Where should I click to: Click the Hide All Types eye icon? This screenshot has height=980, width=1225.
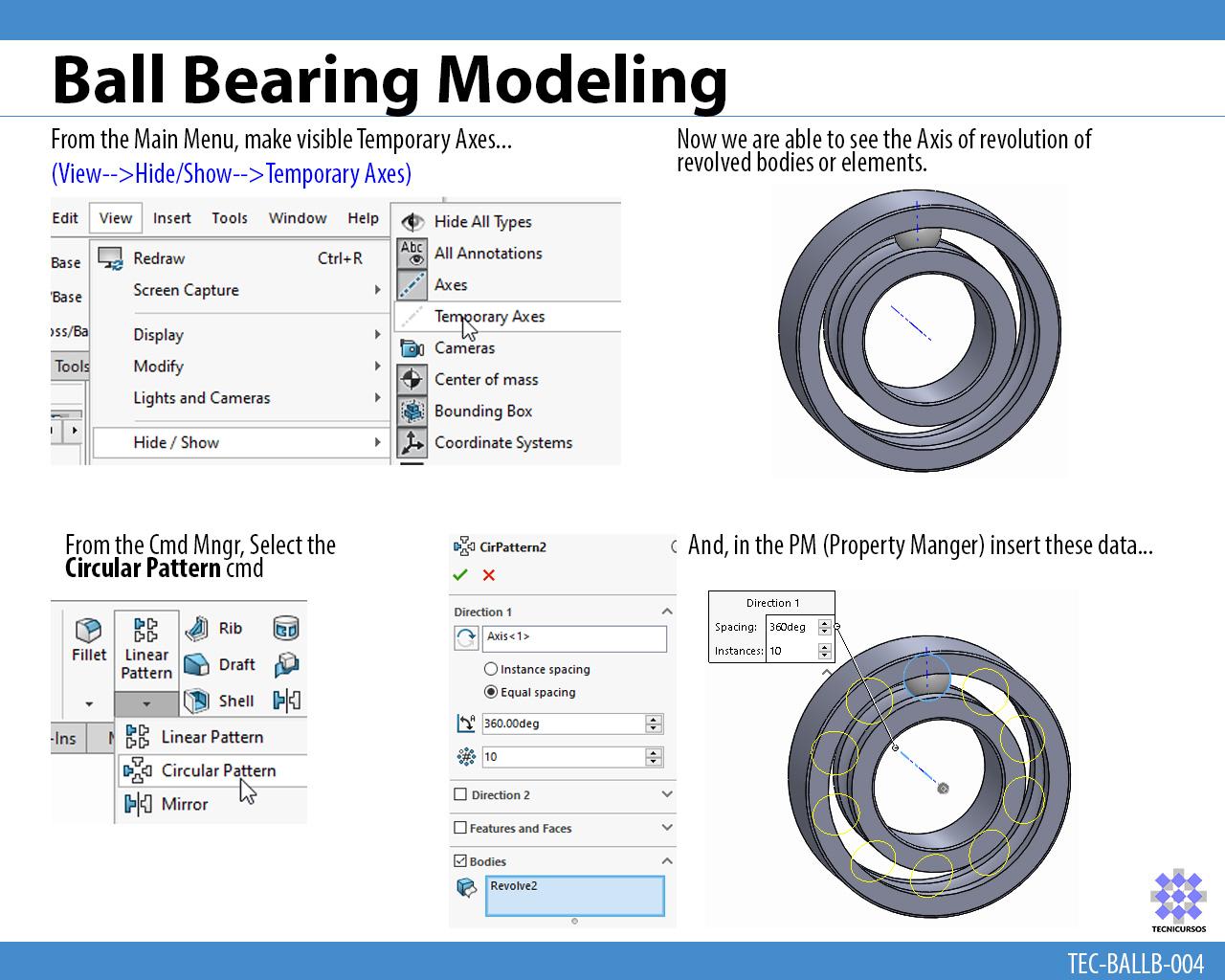coord(412,222)
